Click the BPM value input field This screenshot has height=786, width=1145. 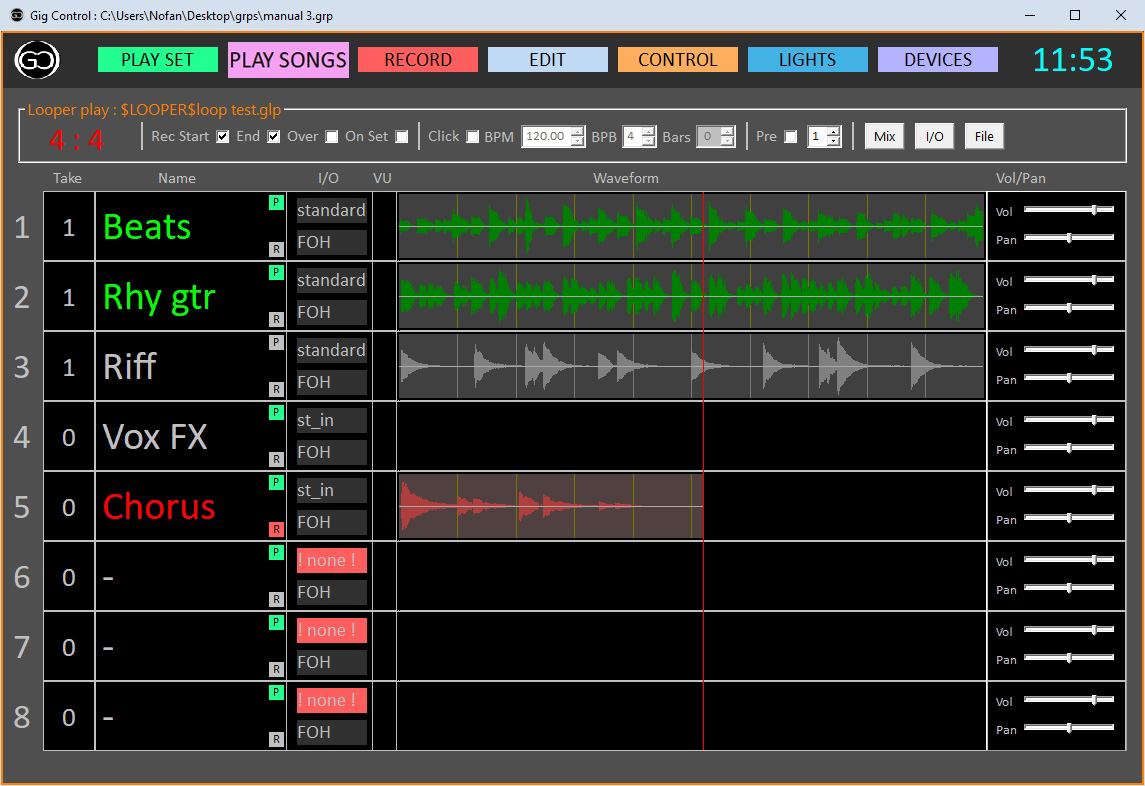point(548,136)
